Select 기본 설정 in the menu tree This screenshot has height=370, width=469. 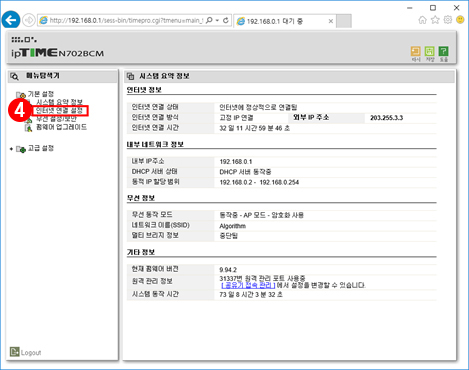(40, 94)
